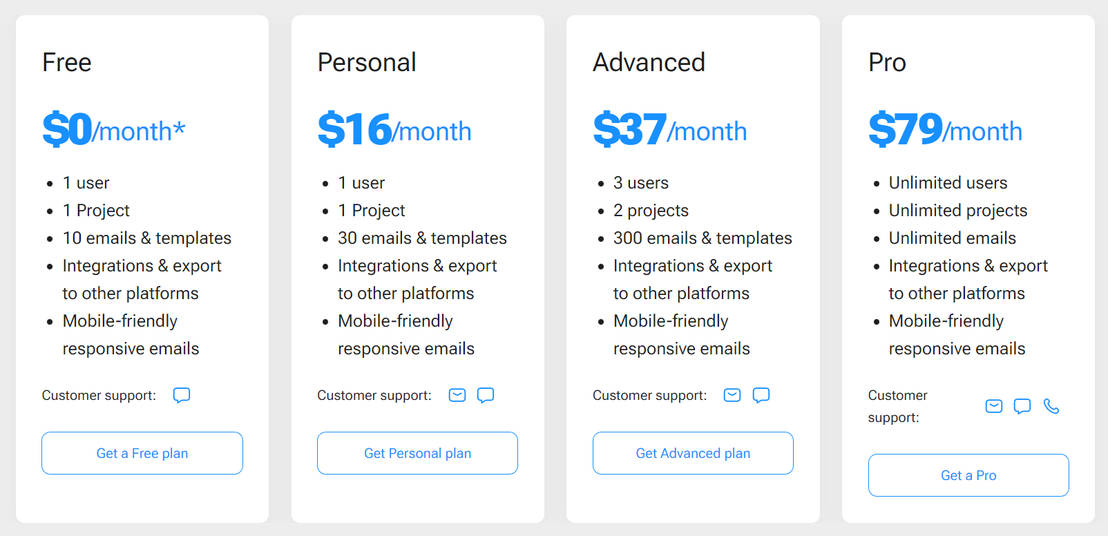Screen dimensions: 1108x536
Task: Click the chat support icon in Pro plan
Action: [x=1022, y=406]
